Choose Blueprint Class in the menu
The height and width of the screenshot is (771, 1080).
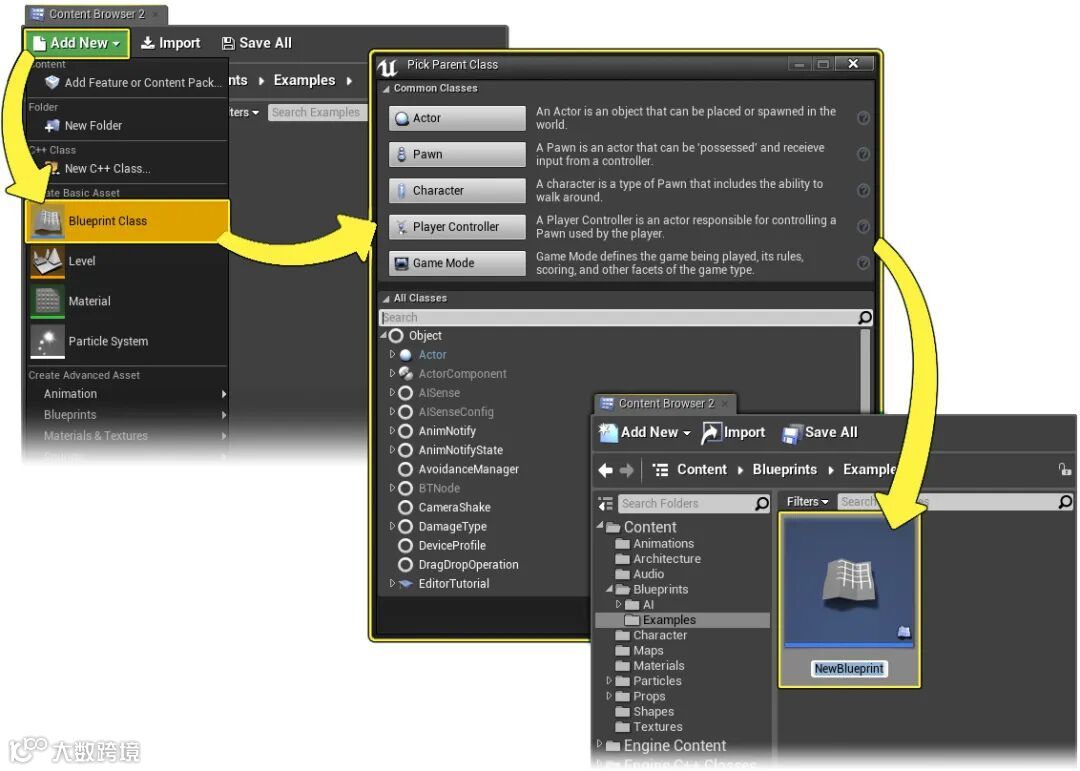click(x=127, y=221)
